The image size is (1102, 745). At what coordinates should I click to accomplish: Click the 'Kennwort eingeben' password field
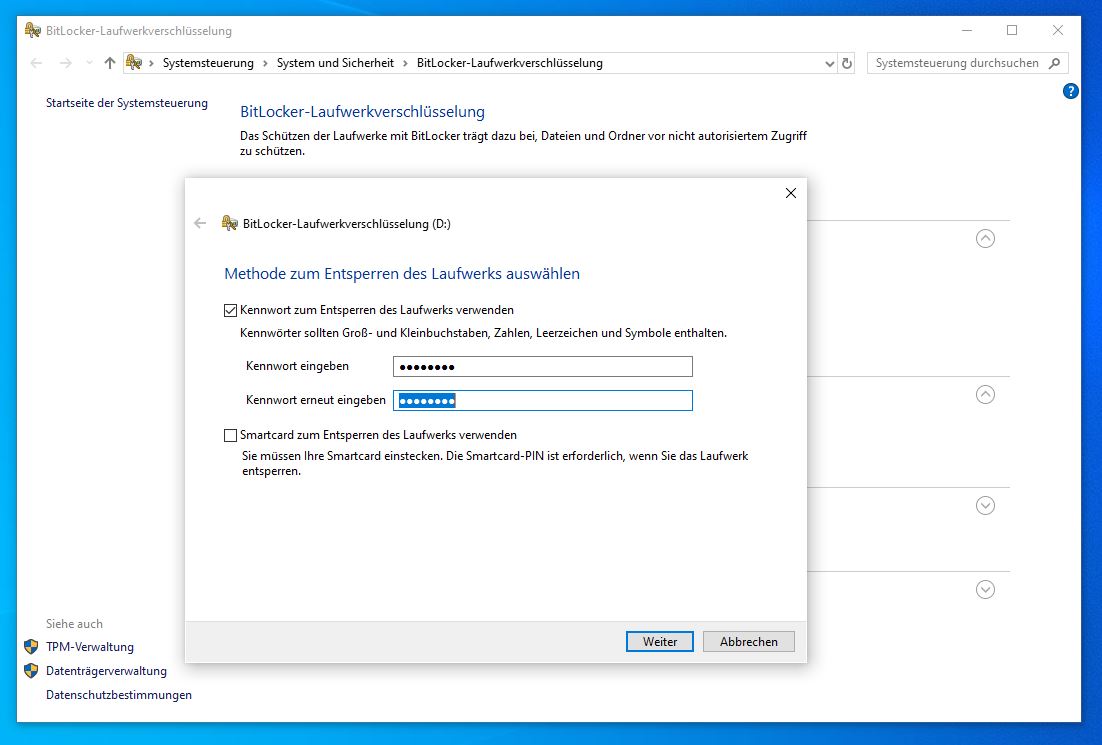543,366
